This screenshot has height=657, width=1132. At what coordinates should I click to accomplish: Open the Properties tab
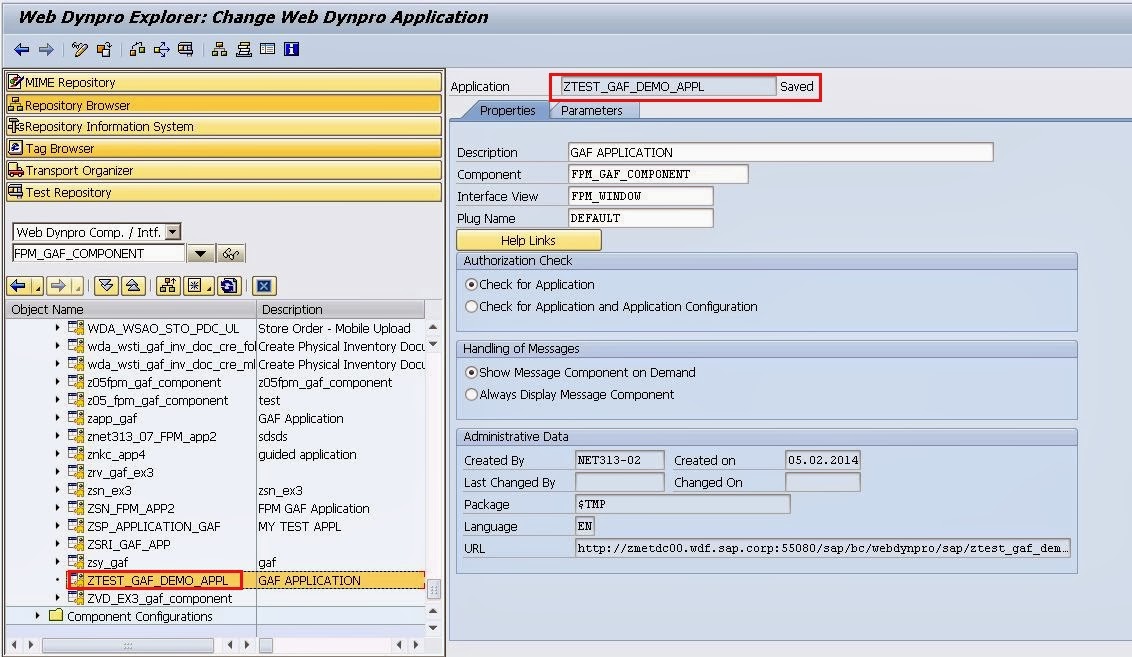pyautogui.click(x=507, y=111)
